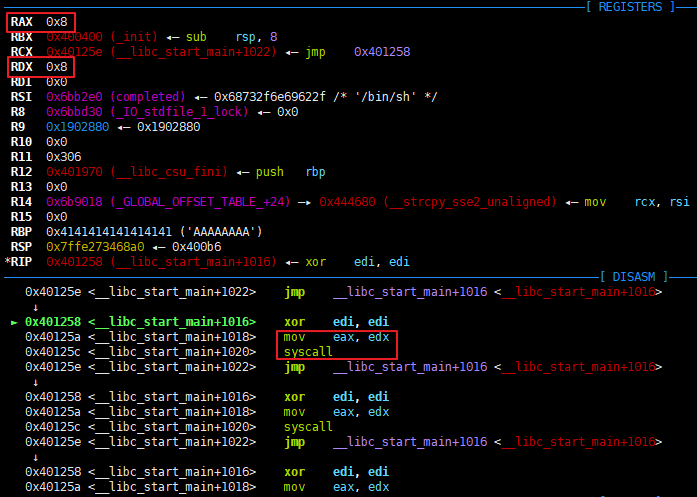Screen dimensions: 697x497
Task: Select the RDX register label
Action: coord(22,67)
